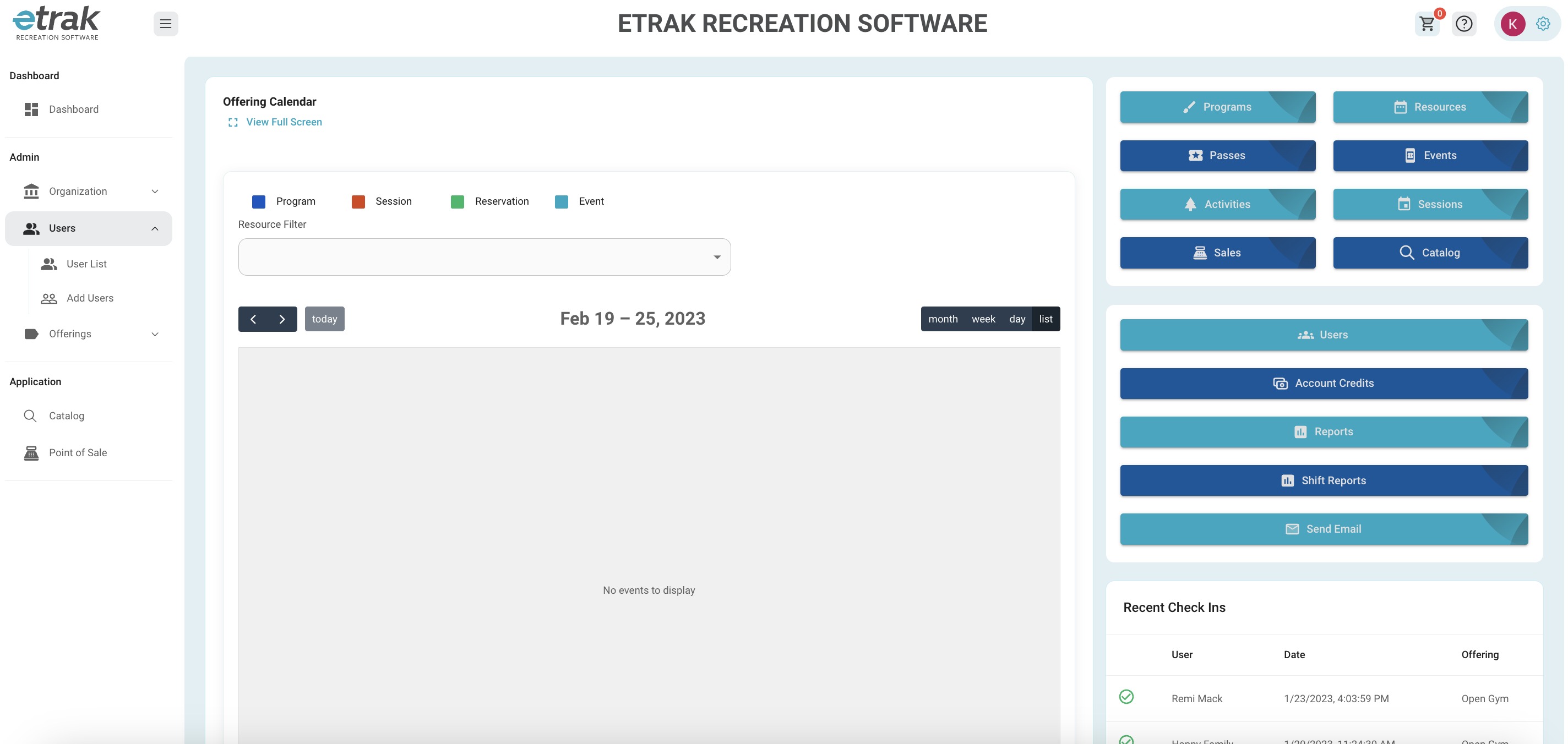Click the Offering column header
Image resolution: width=1568 pixels, height=744 pixels.
pos(1480,654)
